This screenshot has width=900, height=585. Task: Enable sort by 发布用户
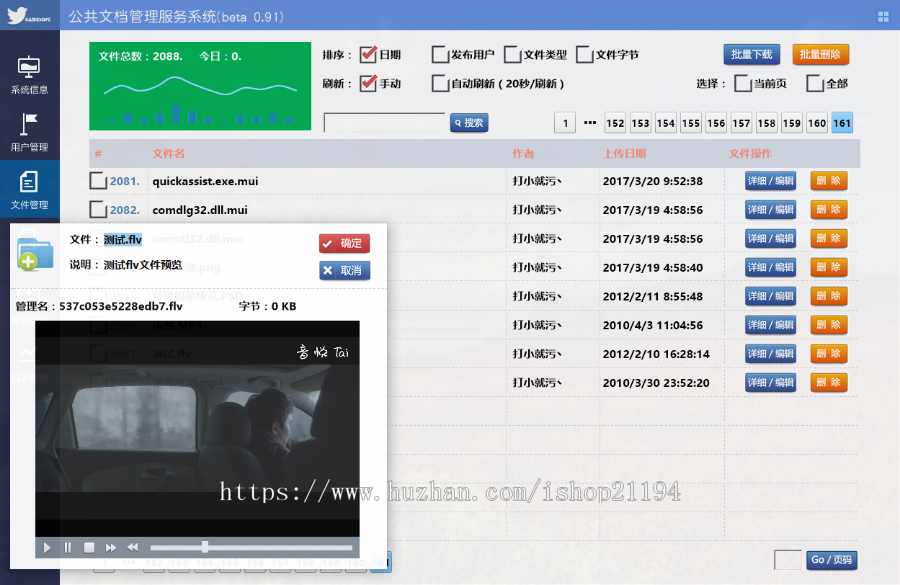(x=440, y=55)
